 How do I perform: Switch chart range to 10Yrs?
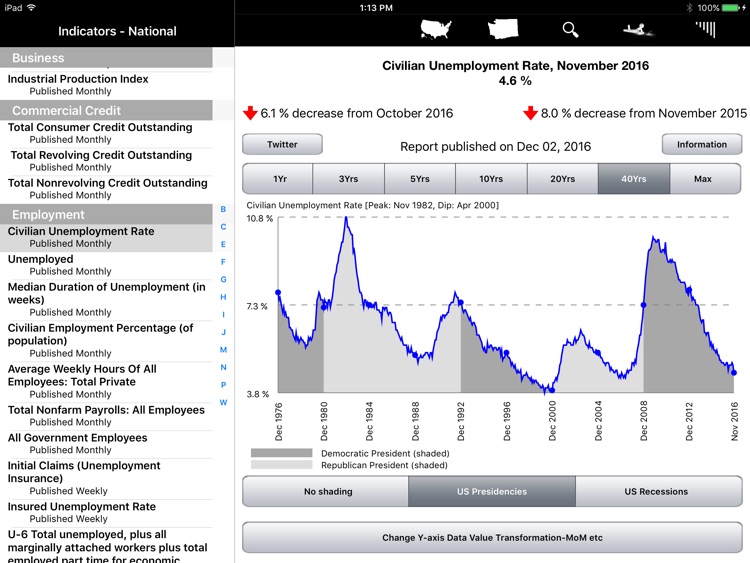(x=490, y=179)
